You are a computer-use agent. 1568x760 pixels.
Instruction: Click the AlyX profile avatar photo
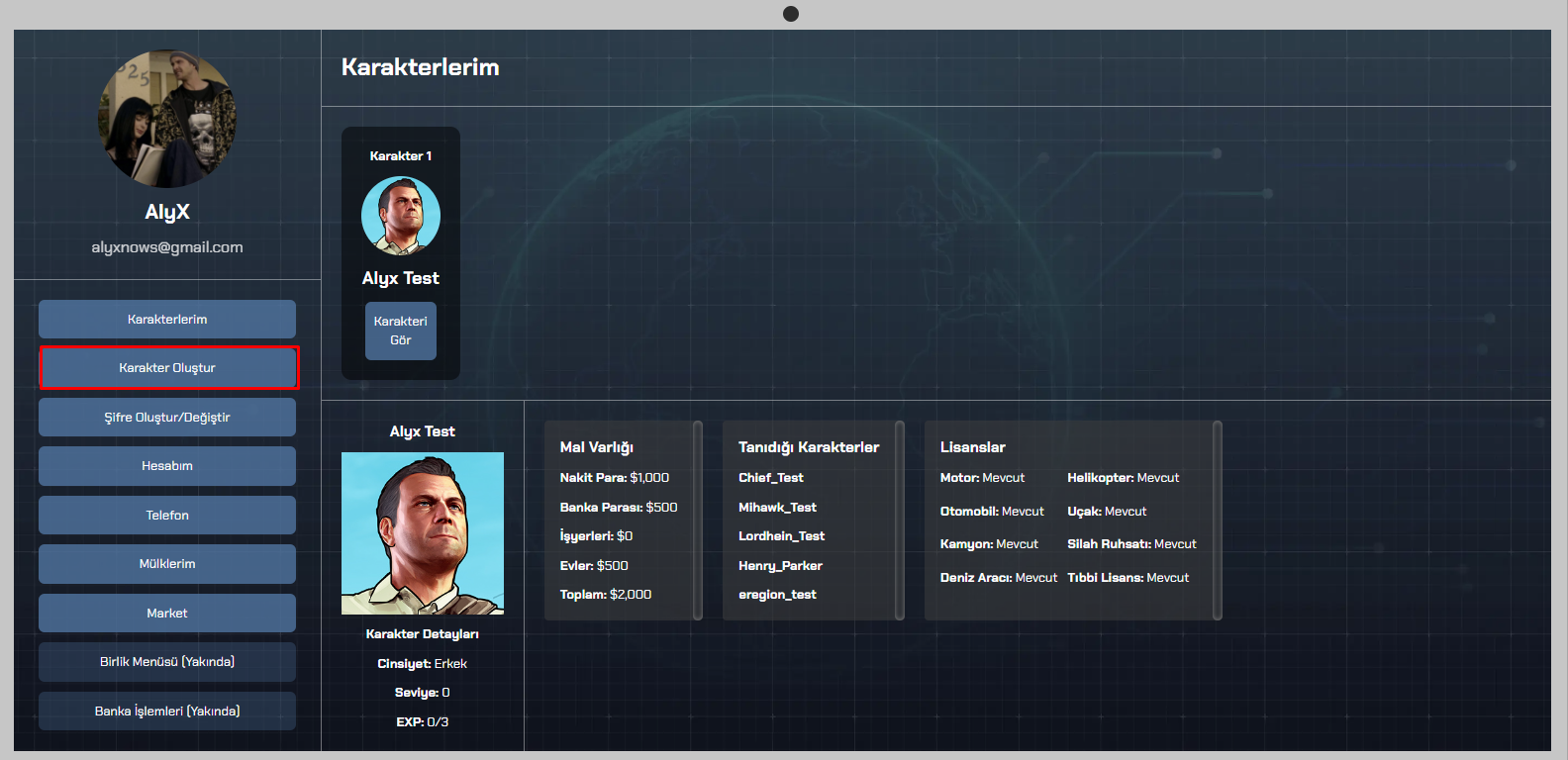click(x=167, y=120)
